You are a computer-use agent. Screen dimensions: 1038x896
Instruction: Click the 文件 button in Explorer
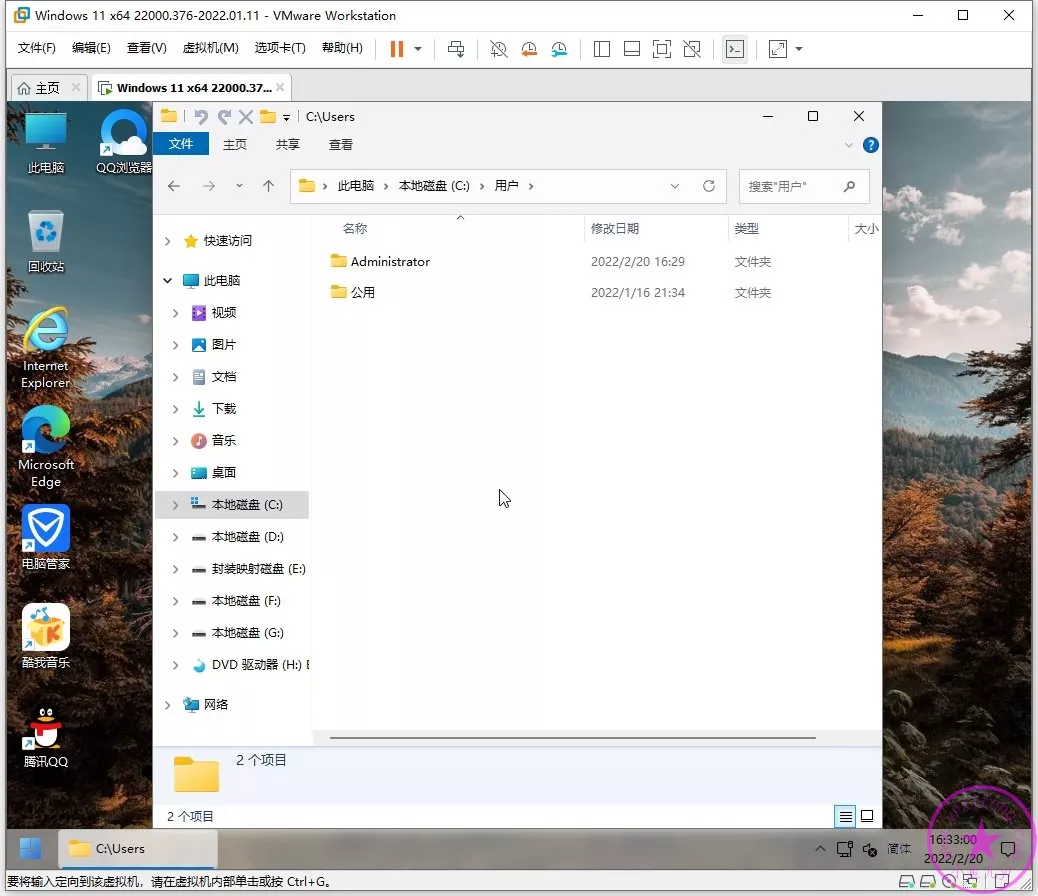(x=181, y=144)
